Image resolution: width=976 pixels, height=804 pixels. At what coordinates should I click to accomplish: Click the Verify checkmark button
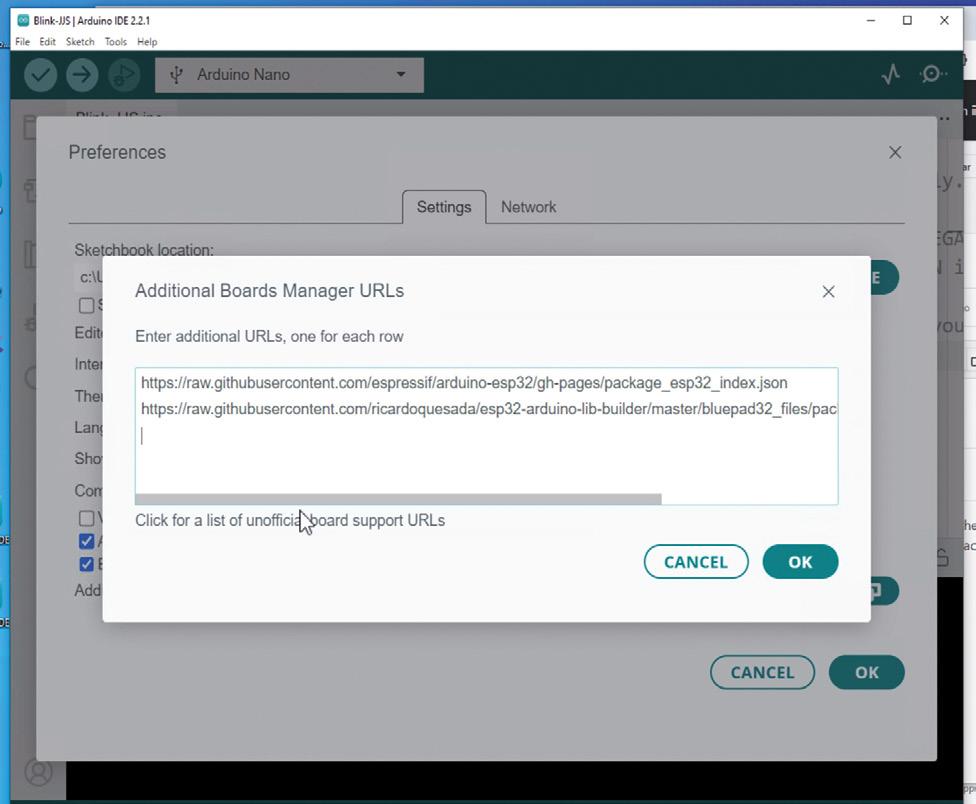pyautogui.click(x=40, y=75)
